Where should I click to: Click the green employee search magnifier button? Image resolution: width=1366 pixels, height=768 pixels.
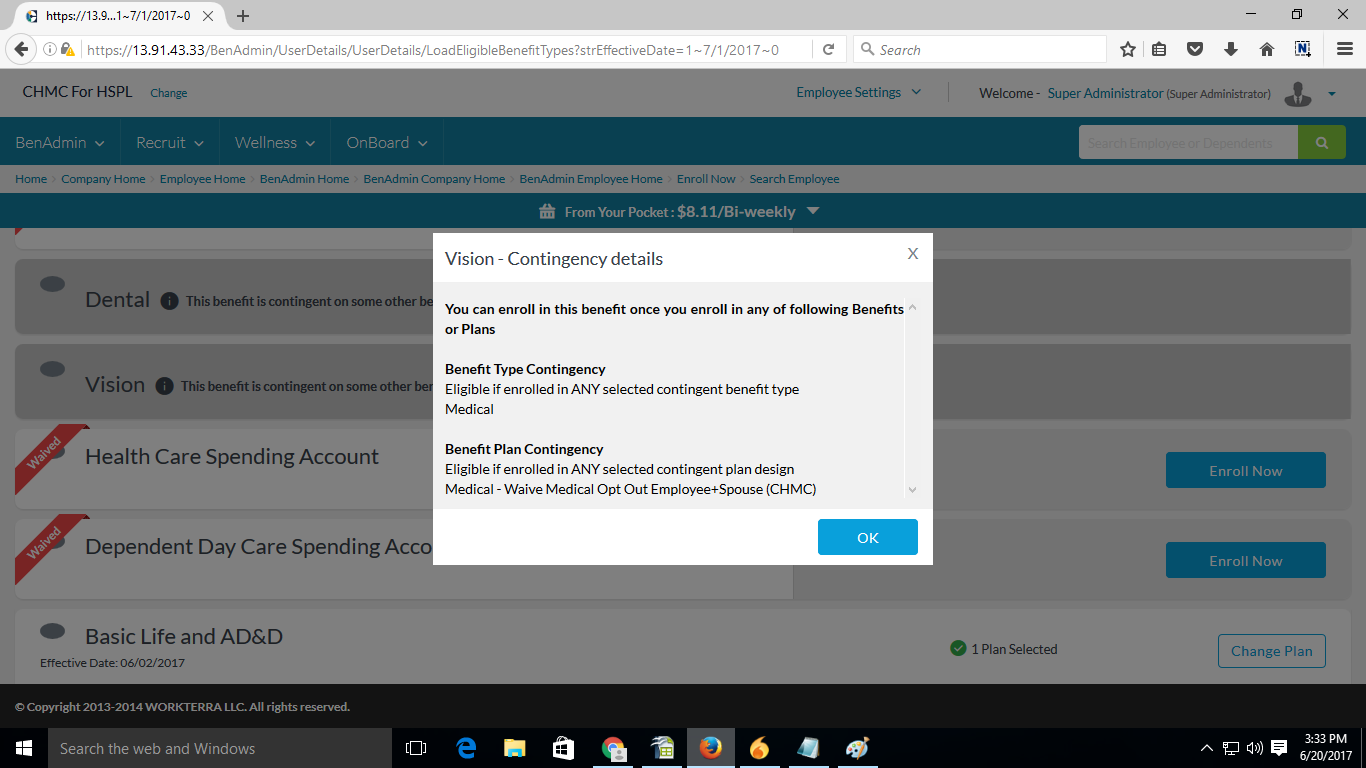coord(1321,143)
